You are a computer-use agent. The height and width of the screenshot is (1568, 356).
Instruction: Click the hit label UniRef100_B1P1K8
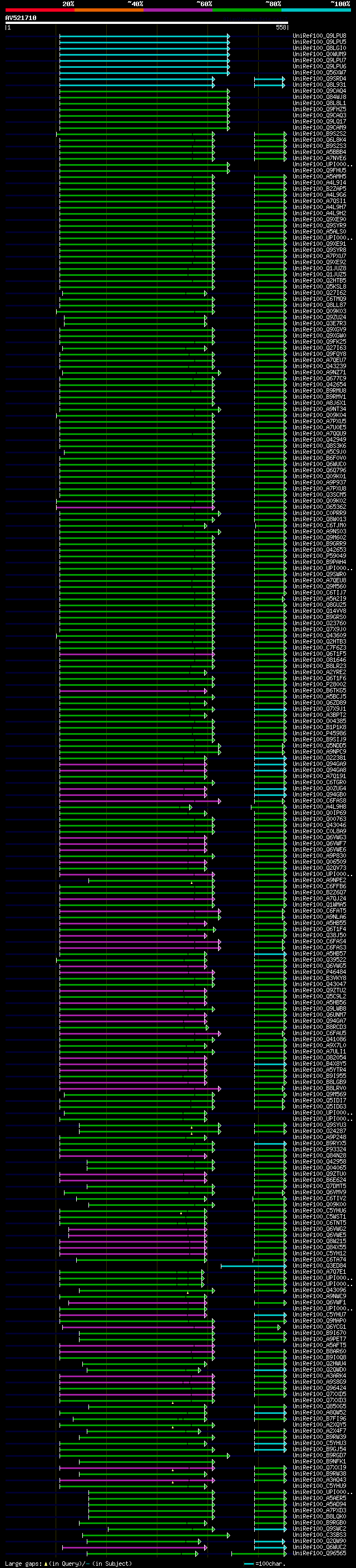319,727
